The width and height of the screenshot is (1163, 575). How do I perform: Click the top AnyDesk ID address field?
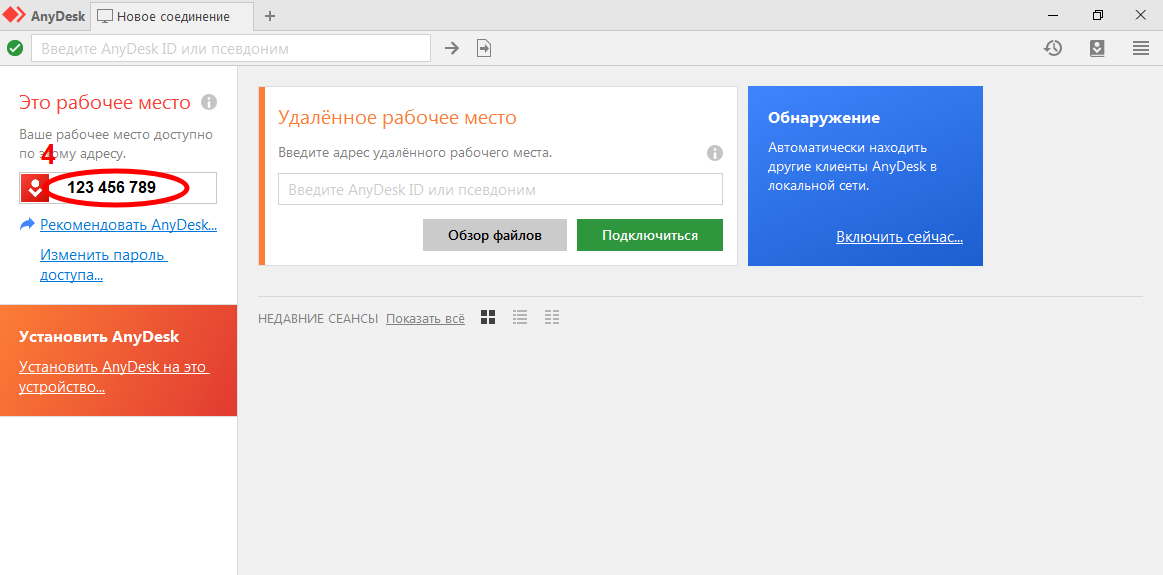coord(231,49)
